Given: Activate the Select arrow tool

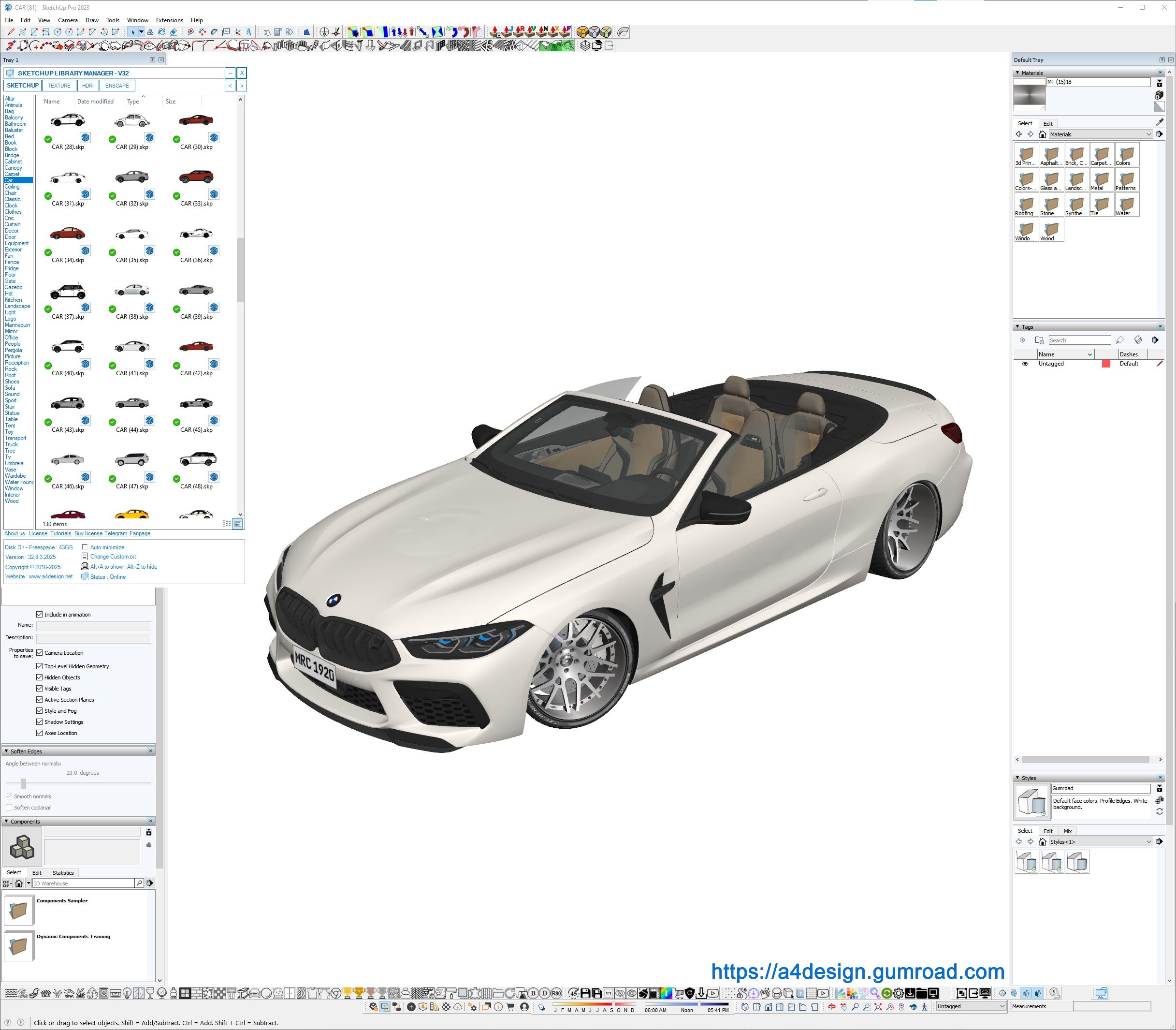Looking at the screenshot, I should point(133,32).
